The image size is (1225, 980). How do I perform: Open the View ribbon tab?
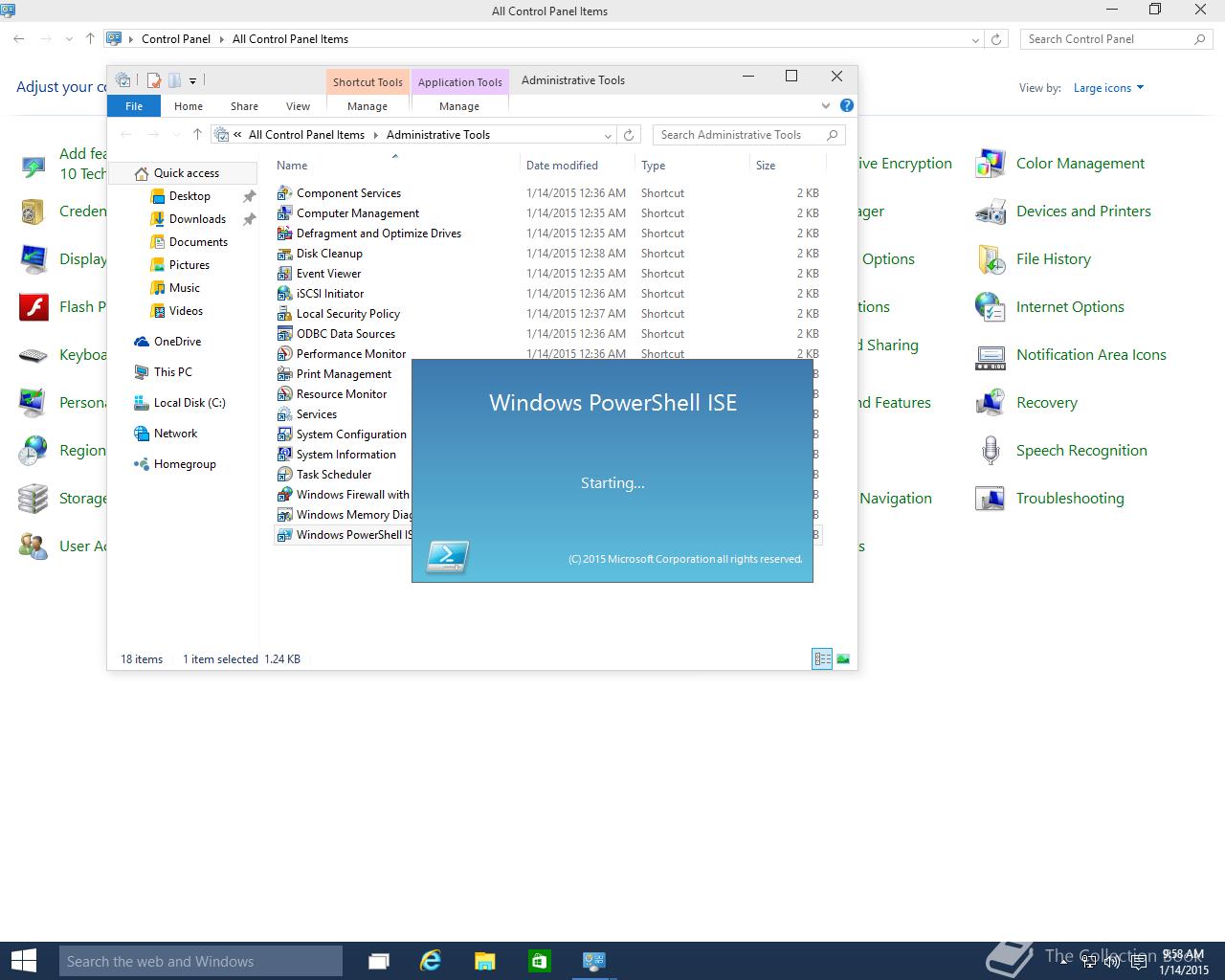(298, 106)
